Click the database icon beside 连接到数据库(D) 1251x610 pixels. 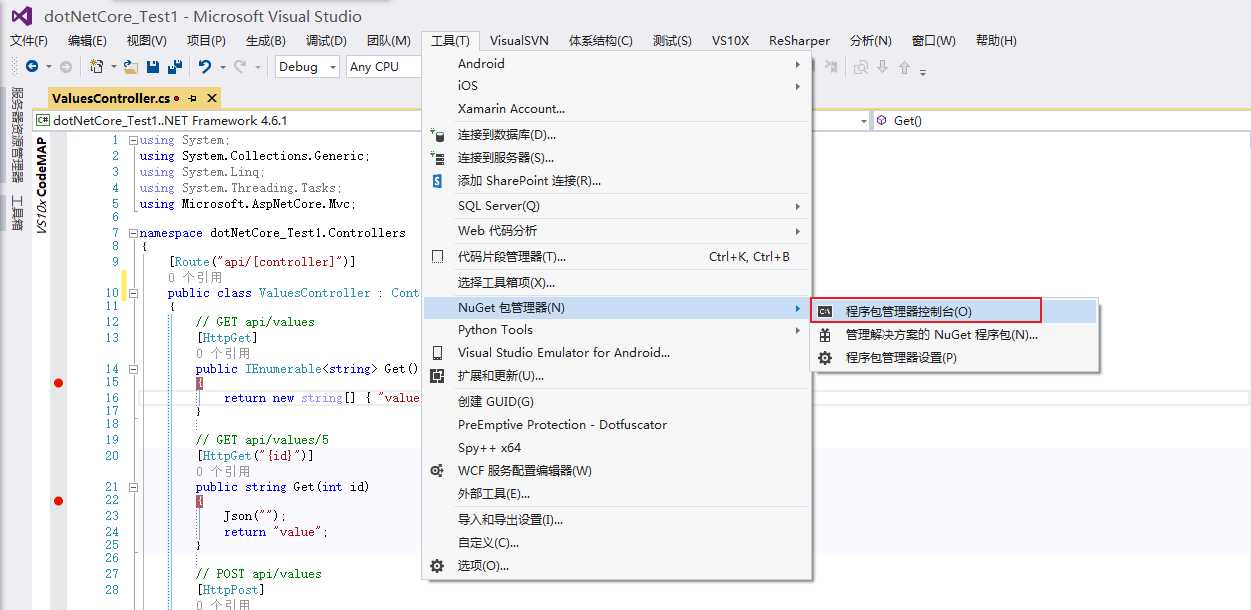point(437,134)
